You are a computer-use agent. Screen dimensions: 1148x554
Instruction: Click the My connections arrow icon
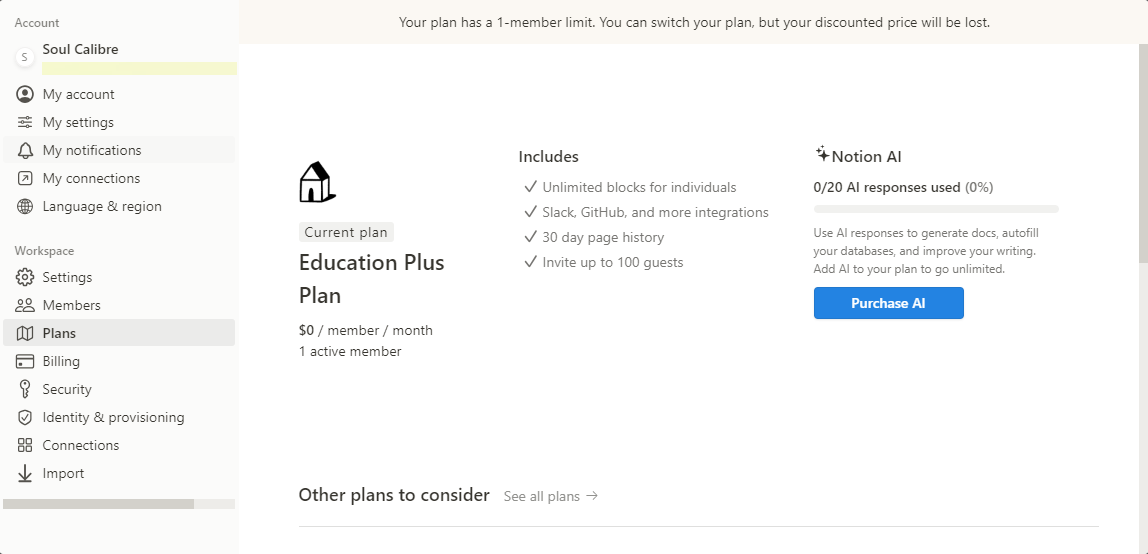point(25,179)
